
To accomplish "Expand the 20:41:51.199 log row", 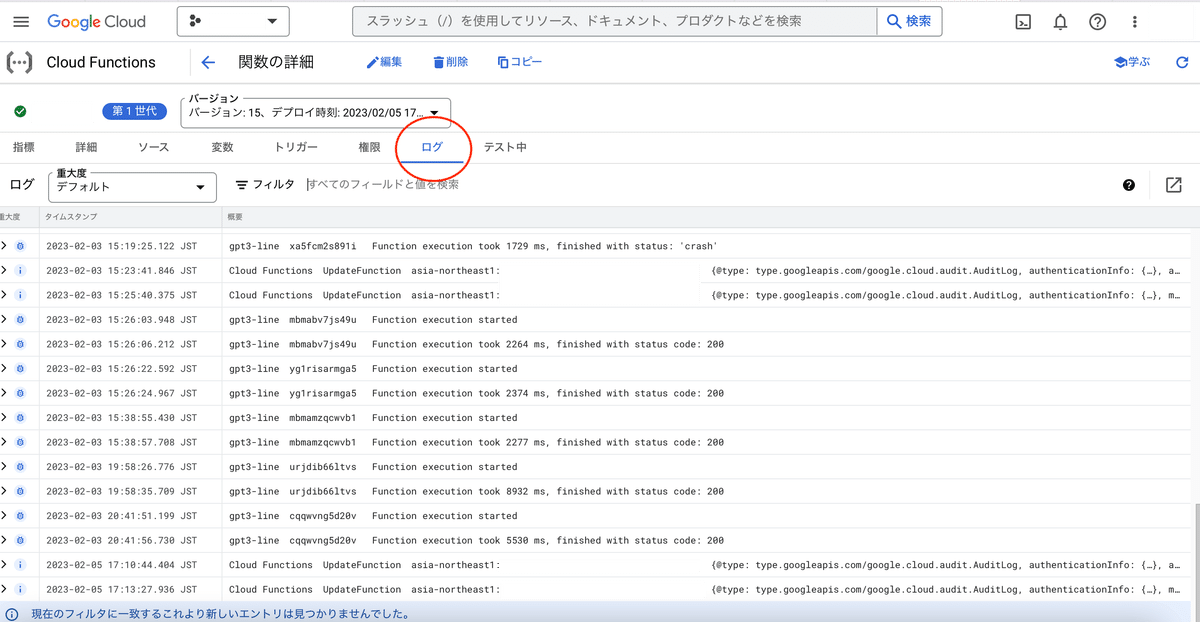I will click(x=4, y=515).
